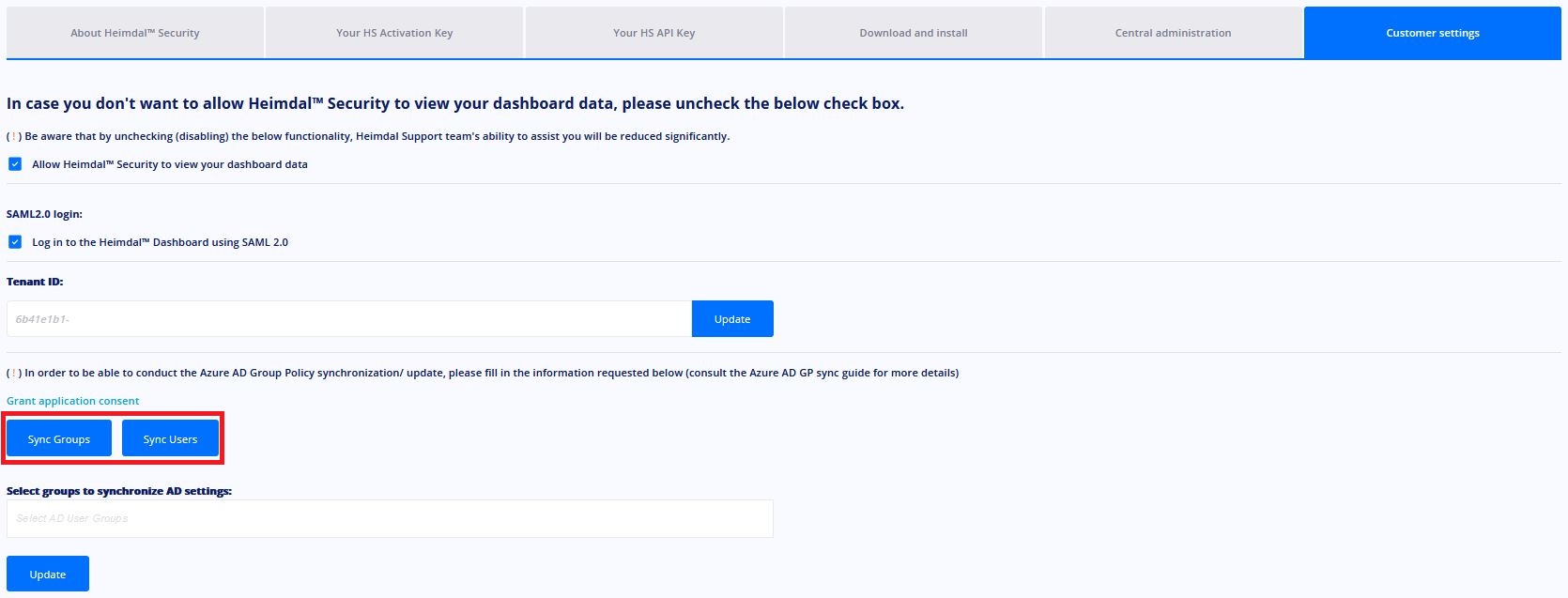Select the 'SAML2.0 login:' heading text
The height and width of the screenshot is (598, 1568).
[x=44, y=214]
